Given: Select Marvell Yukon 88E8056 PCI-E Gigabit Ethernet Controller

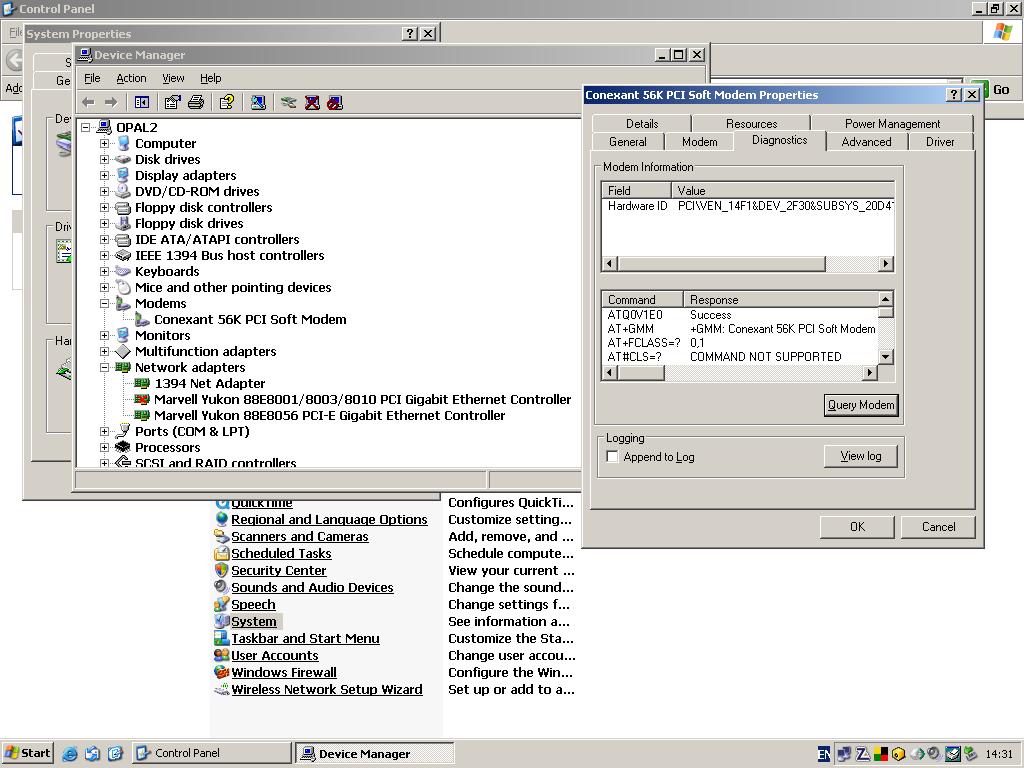Looking at the screenshot, I should (x=330, y=416).
